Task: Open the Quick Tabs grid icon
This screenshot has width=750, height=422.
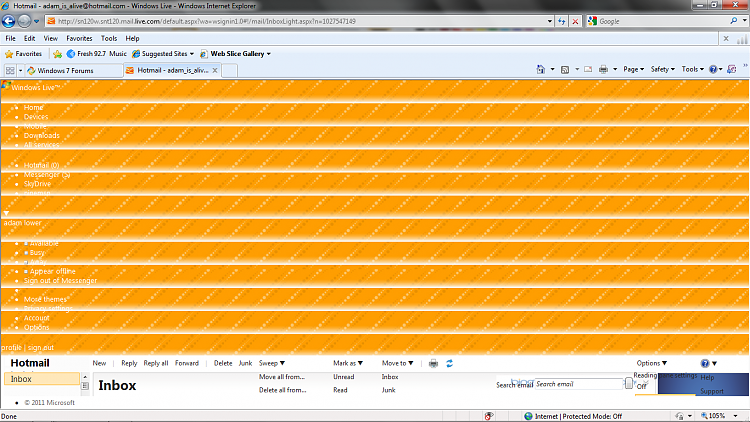Action: point(10,70)
